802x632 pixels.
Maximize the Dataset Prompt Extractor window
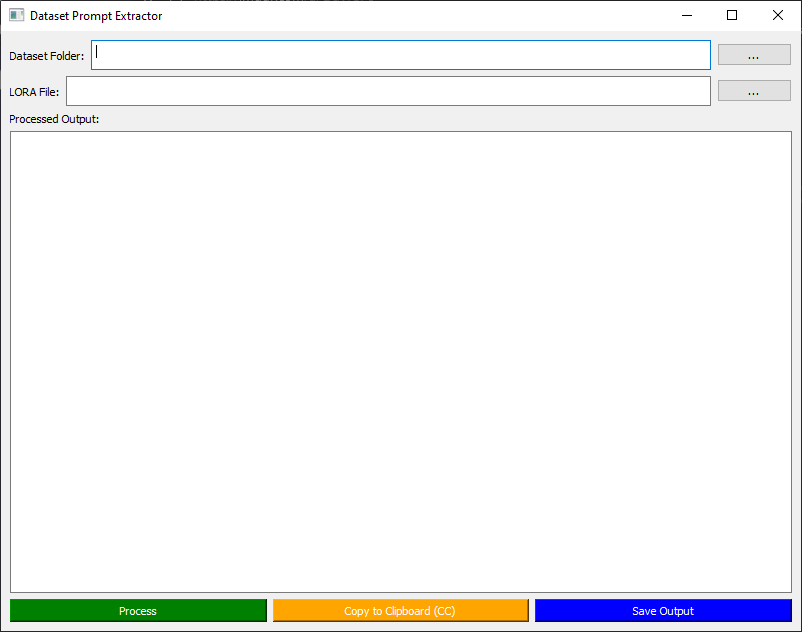click(732, 15)
